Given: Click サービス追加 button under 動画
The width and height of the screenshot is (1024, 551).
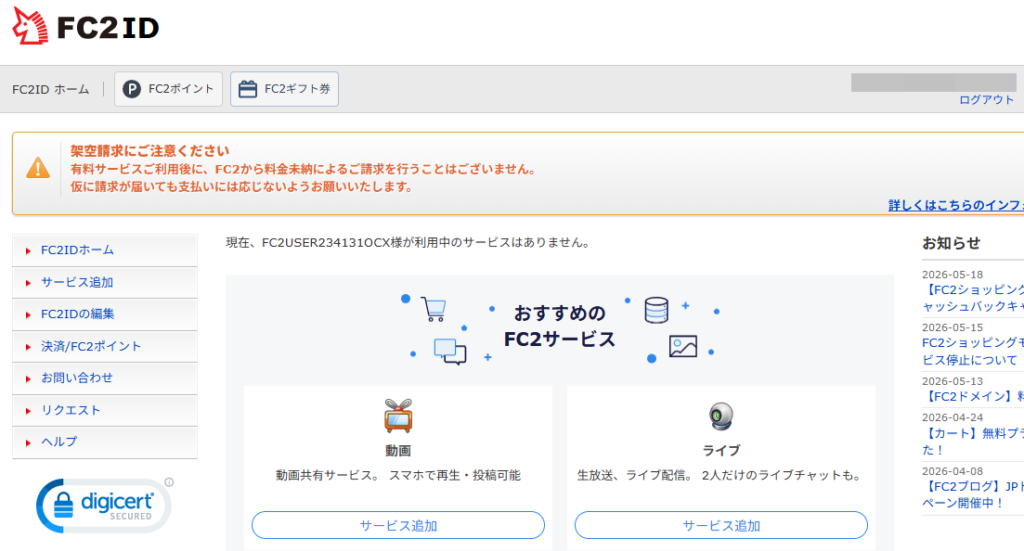Looking at the screenshot, I should coord(398,526).
